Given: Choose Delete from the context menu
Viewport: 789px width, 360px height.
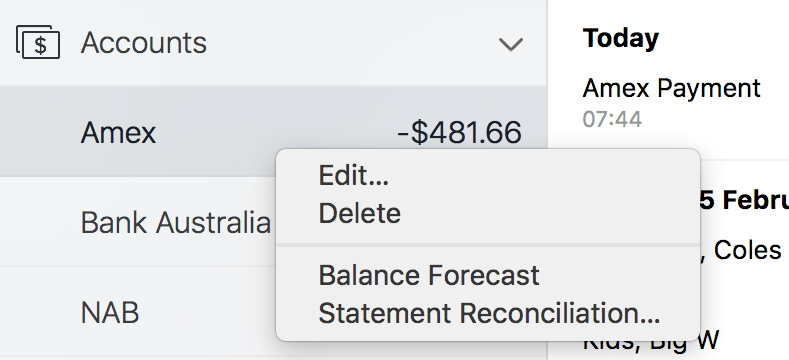Looking at the screenshot, I should (x=360, y=213).
